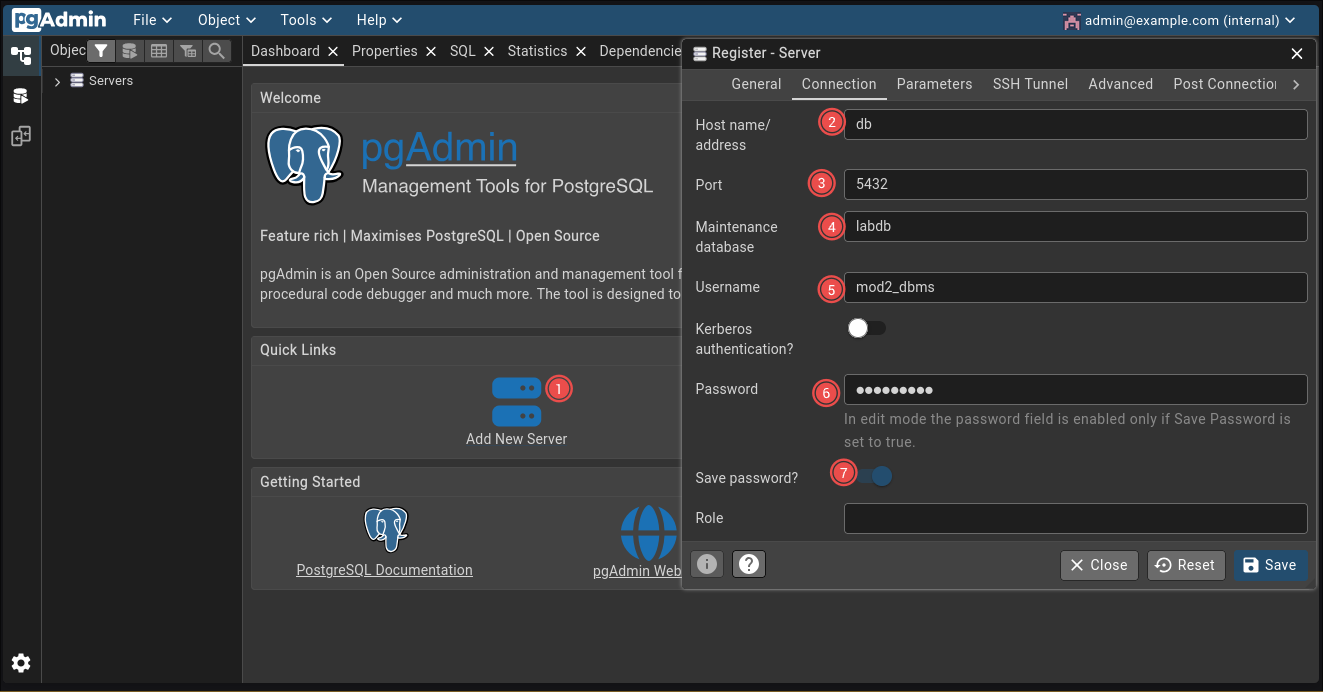Viewport: 1323px width, 692px height.
Task: Disable the Save password toggle
Action: click(873, 477)
